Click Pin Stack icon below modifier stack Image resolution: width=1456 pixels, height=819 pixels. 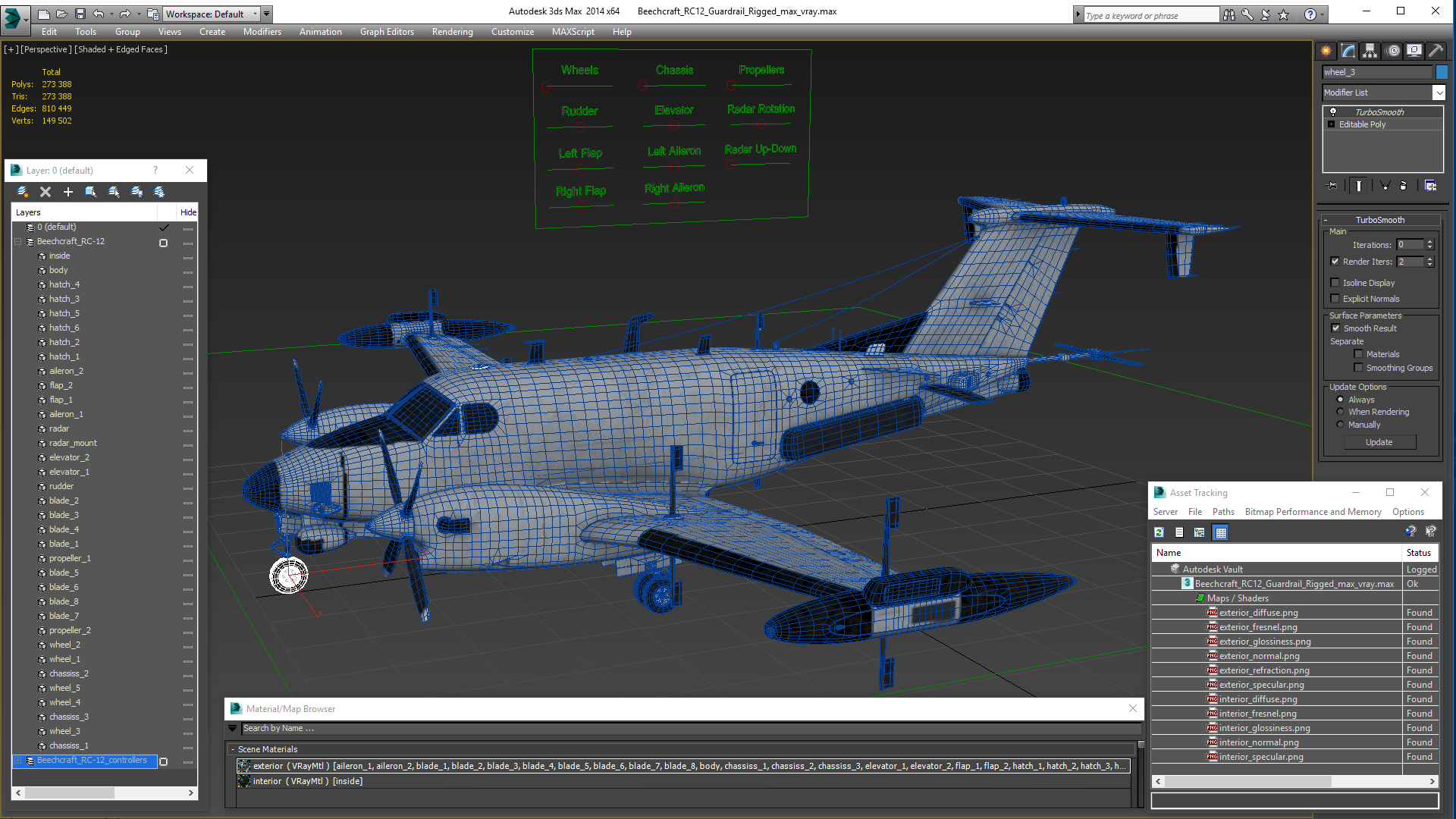1332,186
